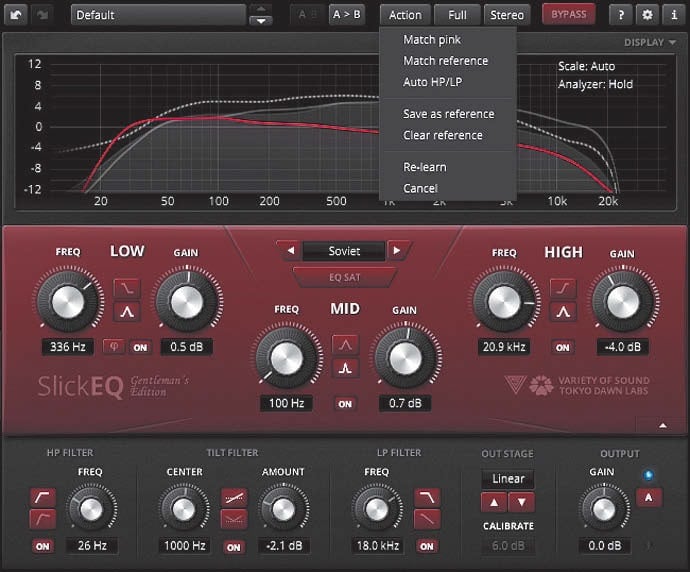690x572 pixels.
Task: Click previous EQ model arrow
Action: click(290, 251)
